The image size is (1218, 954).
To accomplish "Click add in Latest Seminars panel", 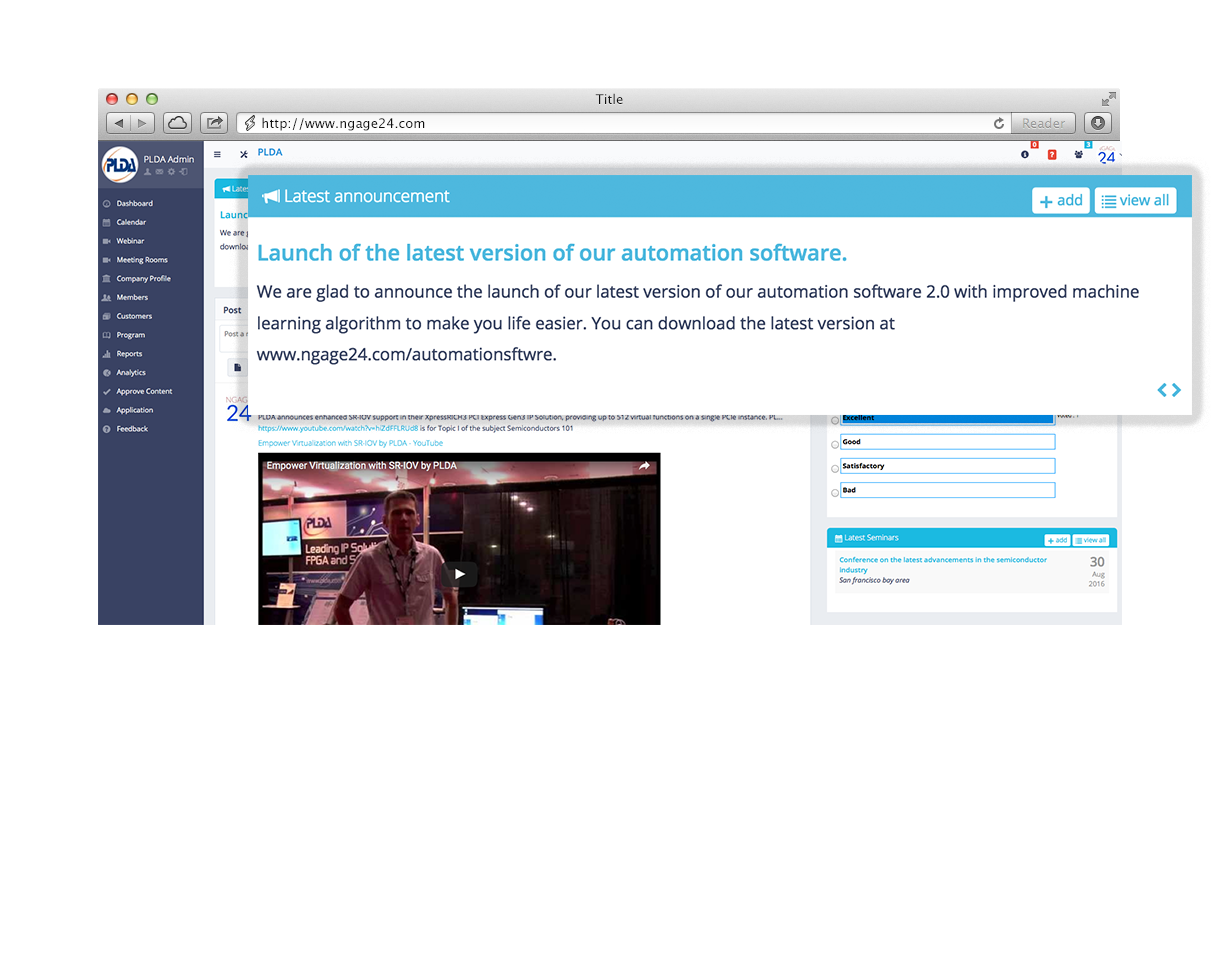I will click(1057, 540).
